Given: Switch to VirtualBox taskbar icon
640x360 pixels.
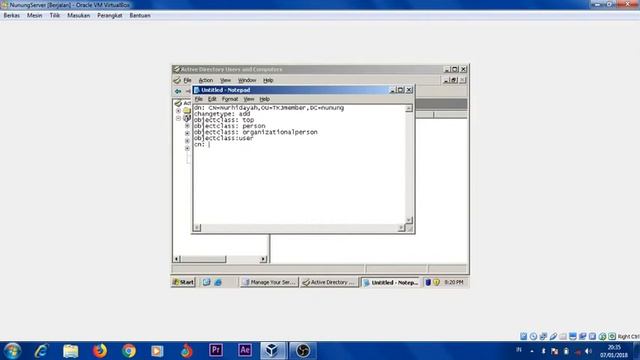Looking at the screenshot, I should click(x=273, y=351).
